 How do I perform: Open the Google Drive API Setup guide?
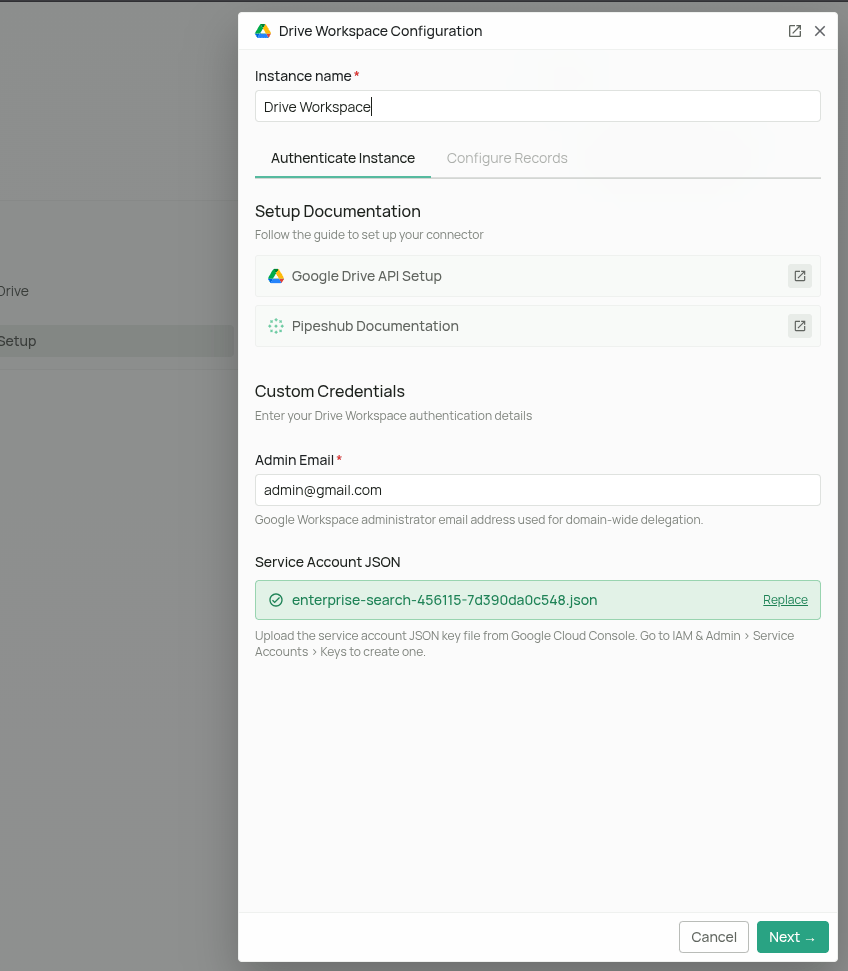pyautogui.click(x=538, y=276)
